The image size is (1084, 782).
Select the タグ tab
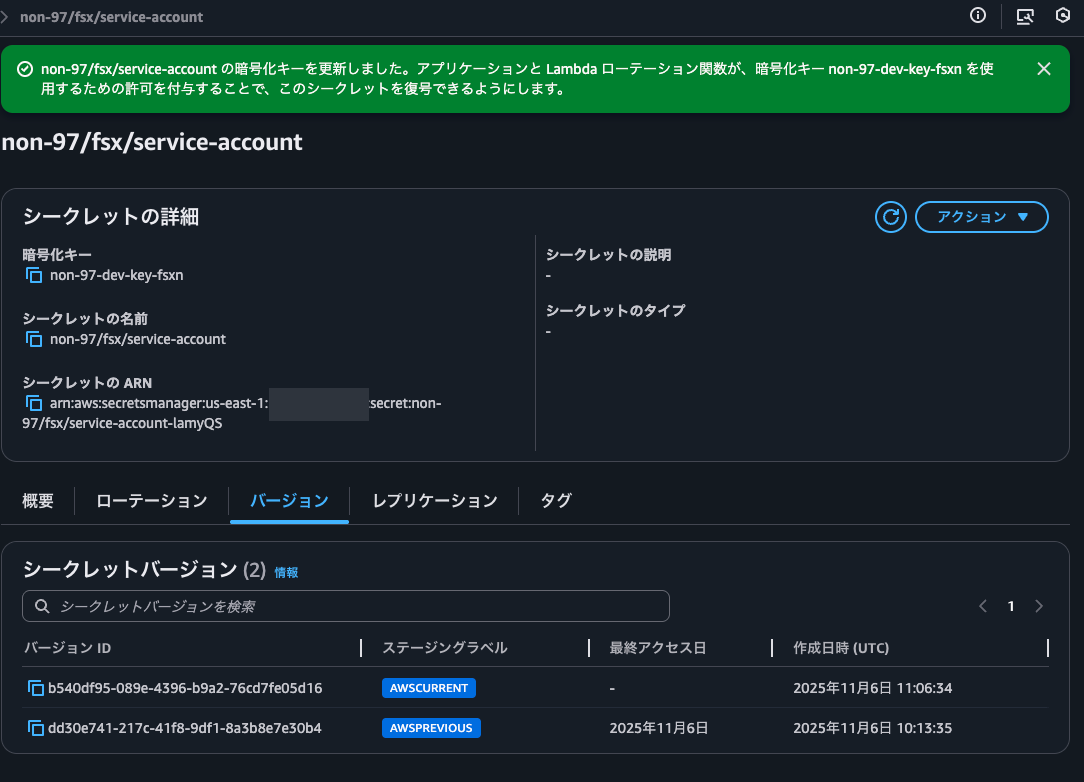pyautogui.click(x=555, y=501)
